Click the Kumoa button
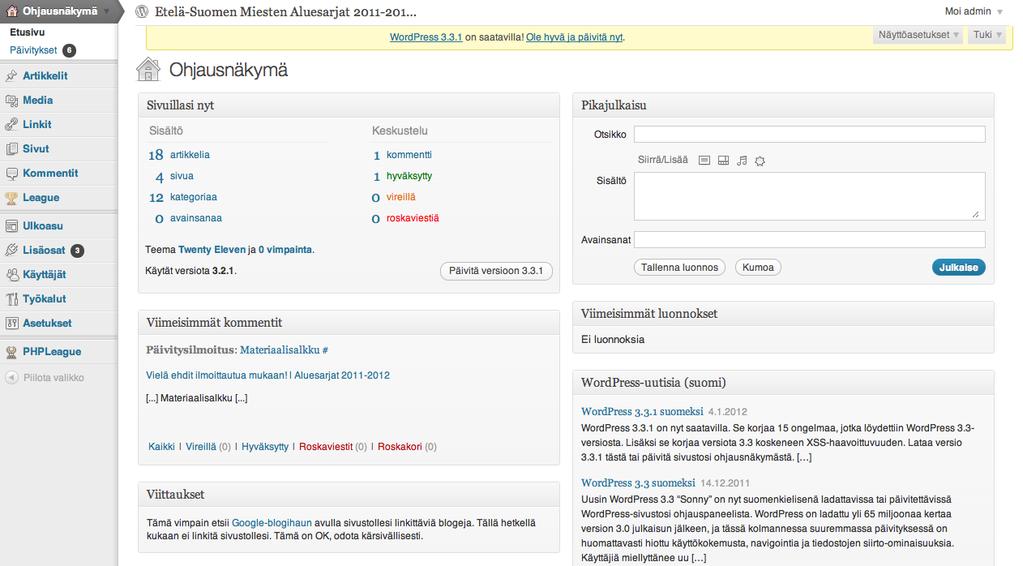Viewport: 1023px width, 566px height. click(758, 267)
